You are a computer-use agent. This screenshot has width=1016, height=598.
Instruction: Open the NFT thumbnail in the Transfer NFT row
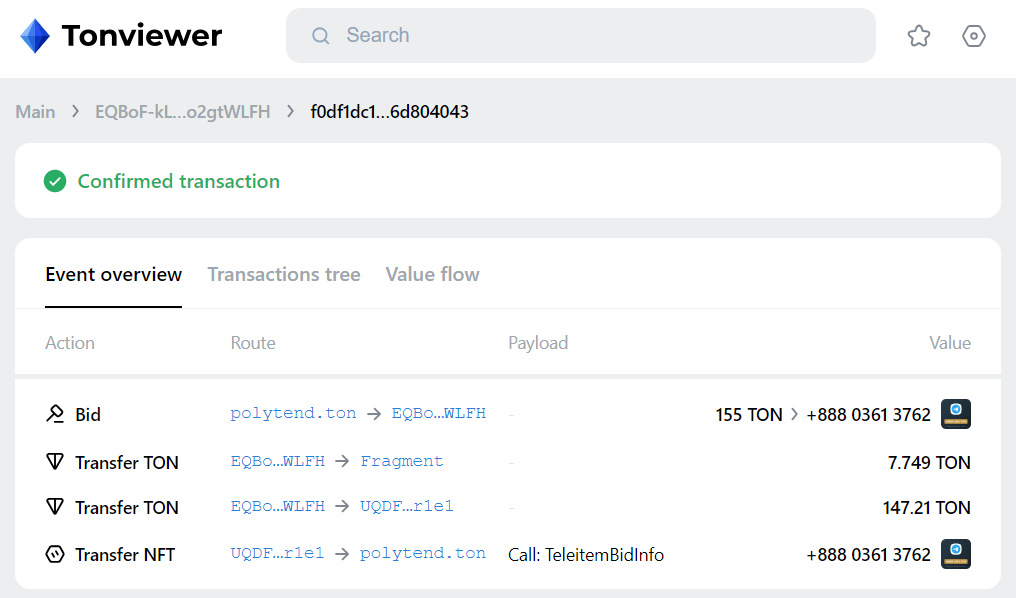tap(956, 554)
